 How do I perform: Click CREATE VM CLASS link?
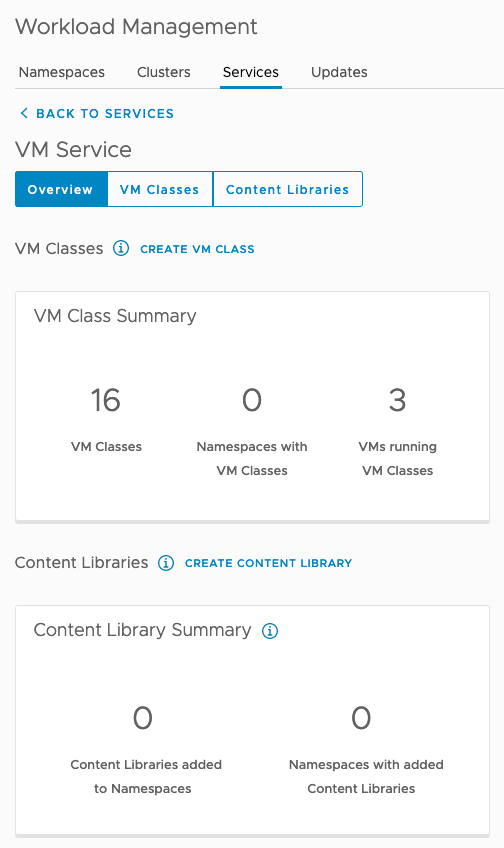pos(197,249)
